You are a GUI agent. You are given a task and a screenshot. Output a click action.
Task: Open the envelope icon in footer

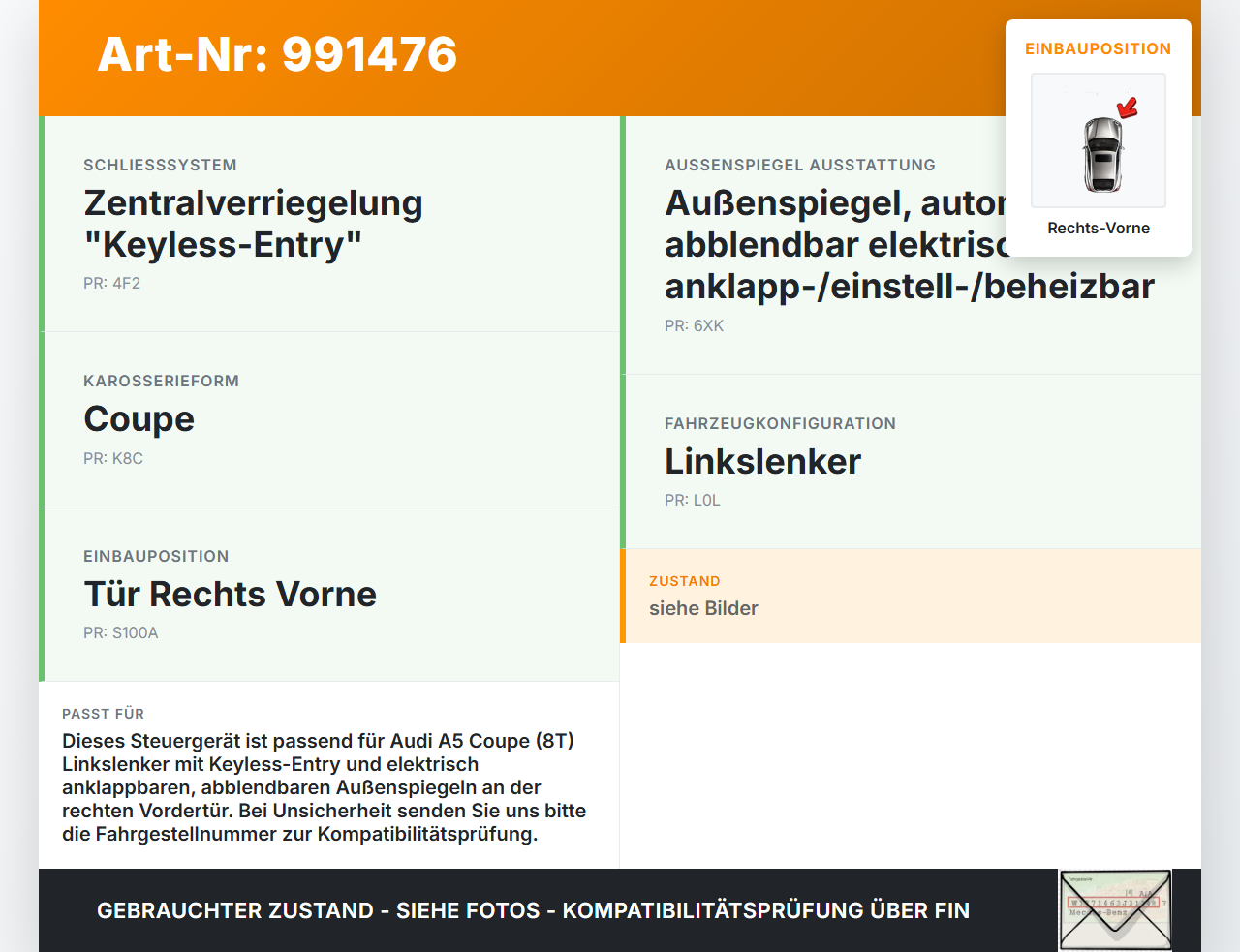tap(1115, 910)
